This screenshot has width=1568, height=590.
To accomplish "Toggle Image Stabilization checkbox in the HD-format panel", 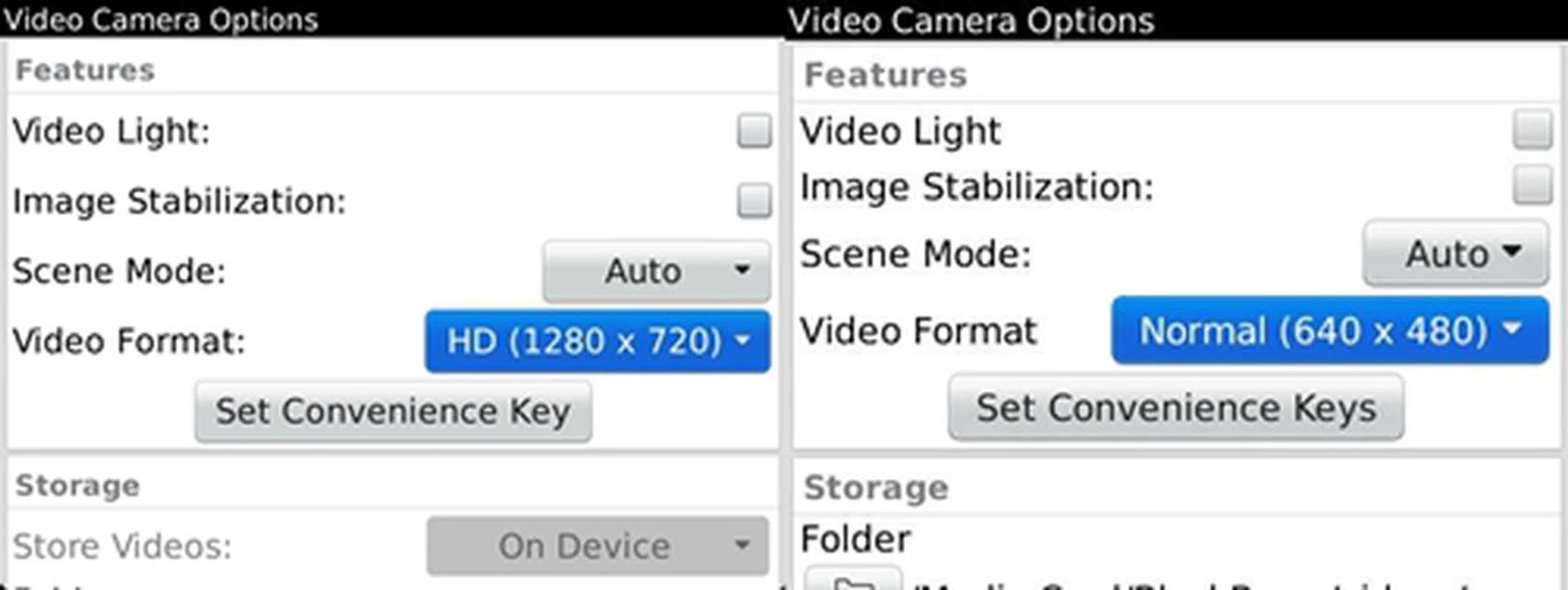I will click(x=753, y=201).
